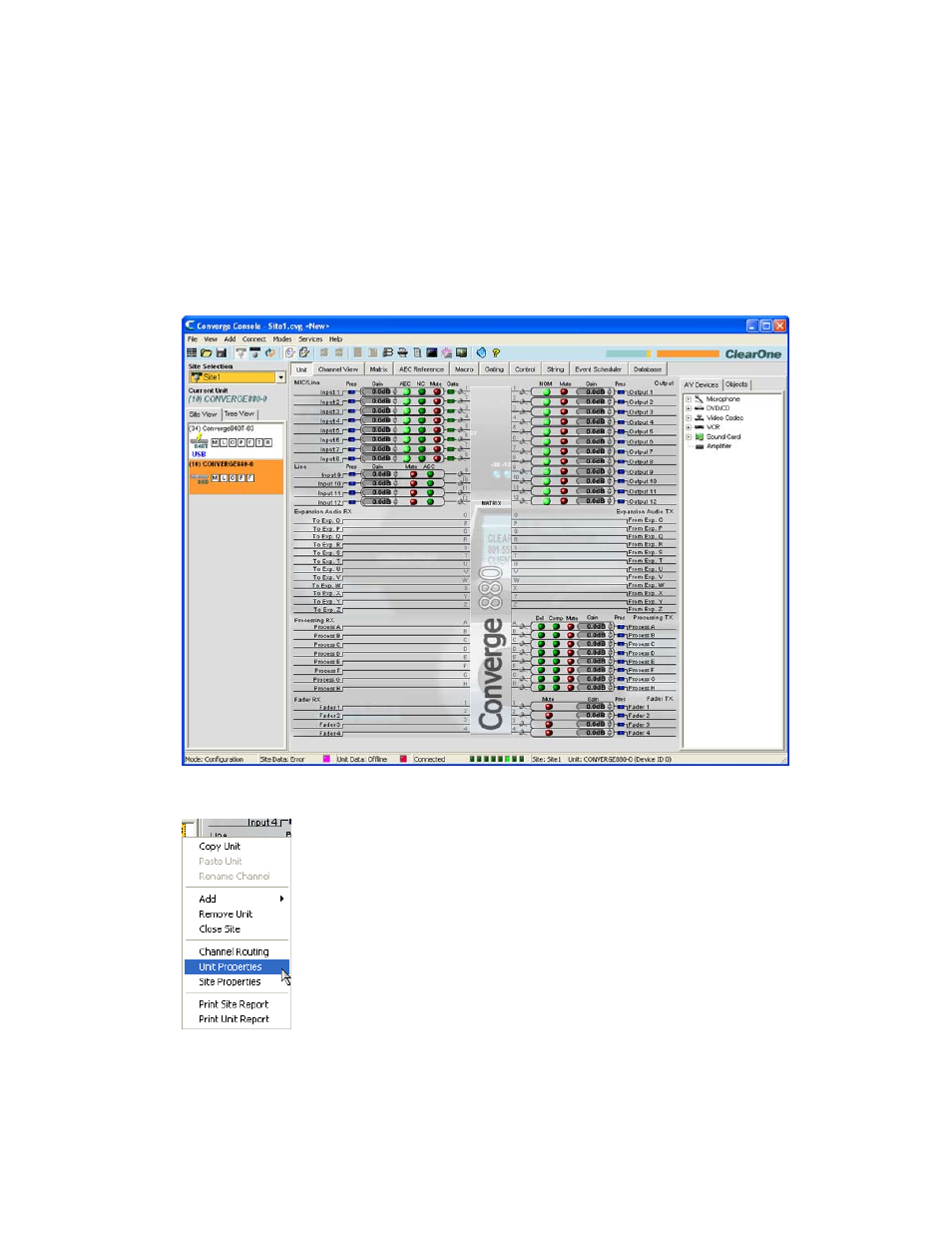Click the blue Pres icon beside Fader 1
The image size is (952, 1233).
[621, 707]
